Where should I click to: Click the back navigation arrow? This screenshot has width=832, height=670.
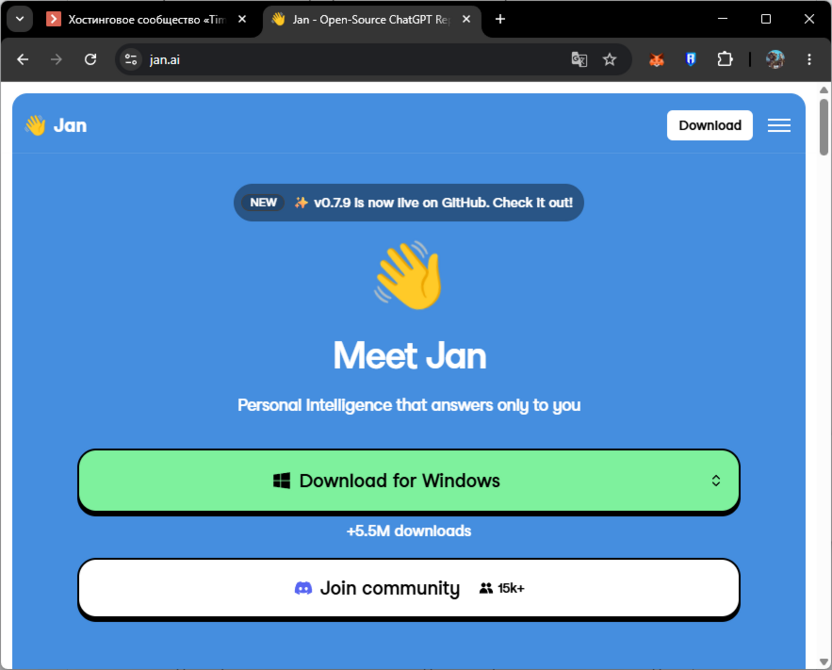[22, 59]
